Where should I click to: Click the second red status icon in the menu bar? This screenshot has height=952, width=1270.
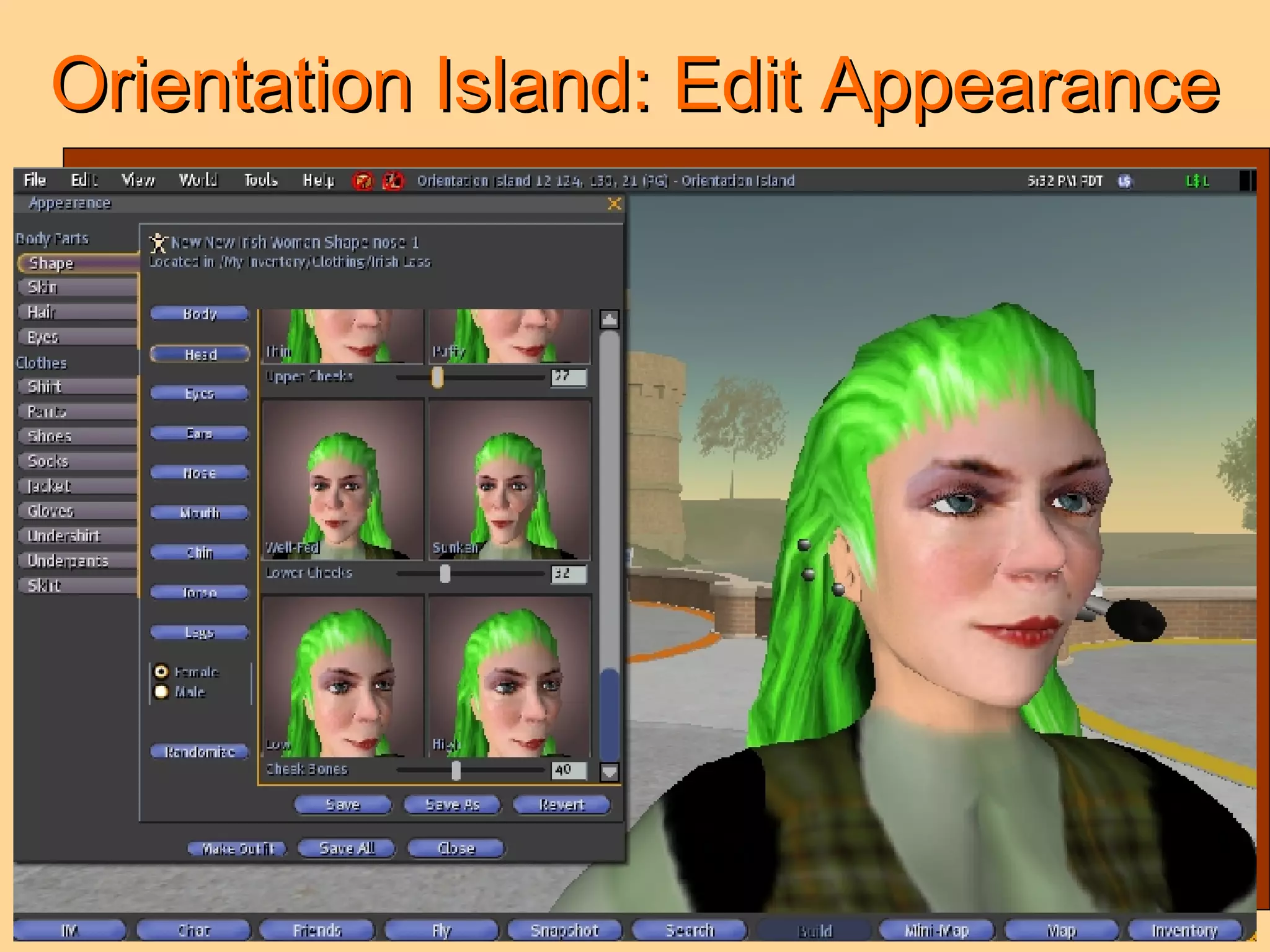[393, 181]
